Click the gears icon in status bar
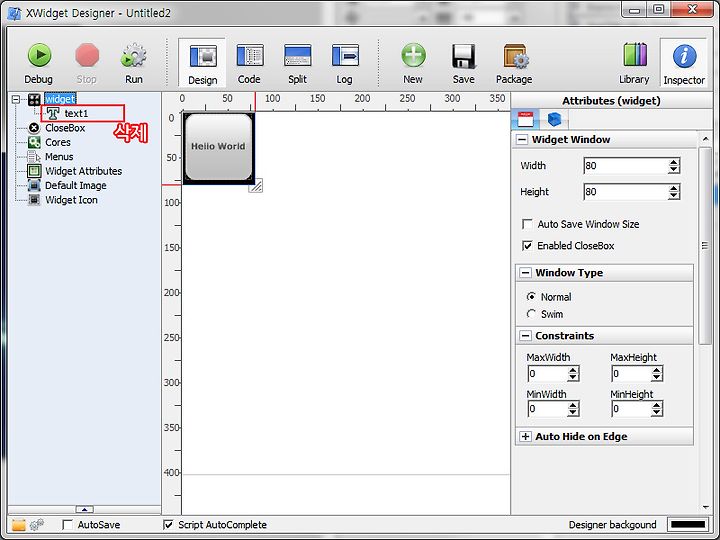Image resolution: width=720 pixels, height=540 pixels. pos(37,525)
